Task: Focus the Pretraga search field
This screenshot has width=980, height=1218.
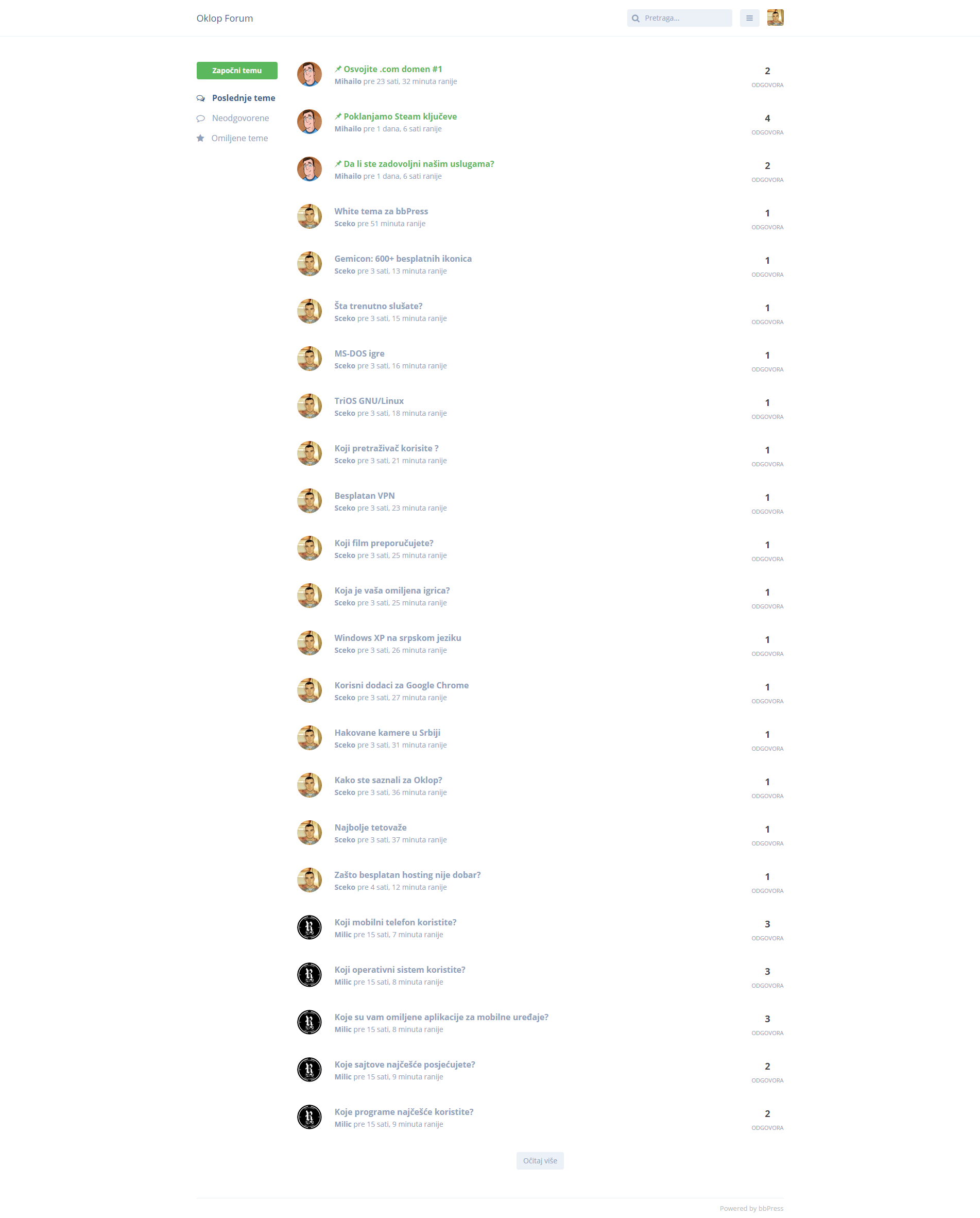Action: click(680, 18)
